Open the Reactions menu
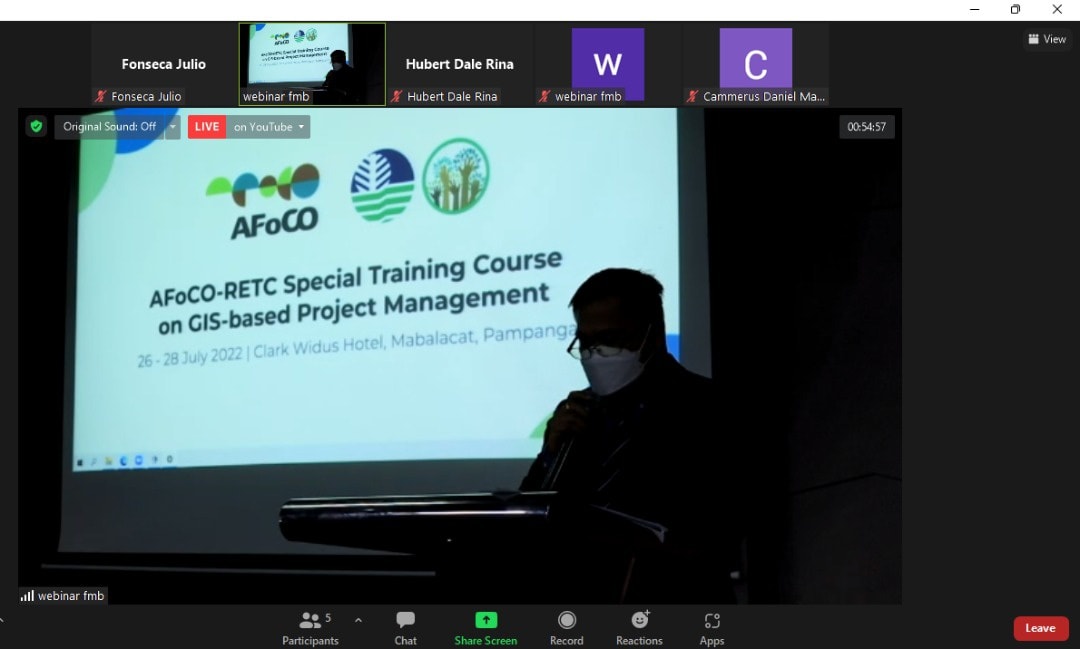The width and height of the screenshot is (1080, 649). [639, 628]
